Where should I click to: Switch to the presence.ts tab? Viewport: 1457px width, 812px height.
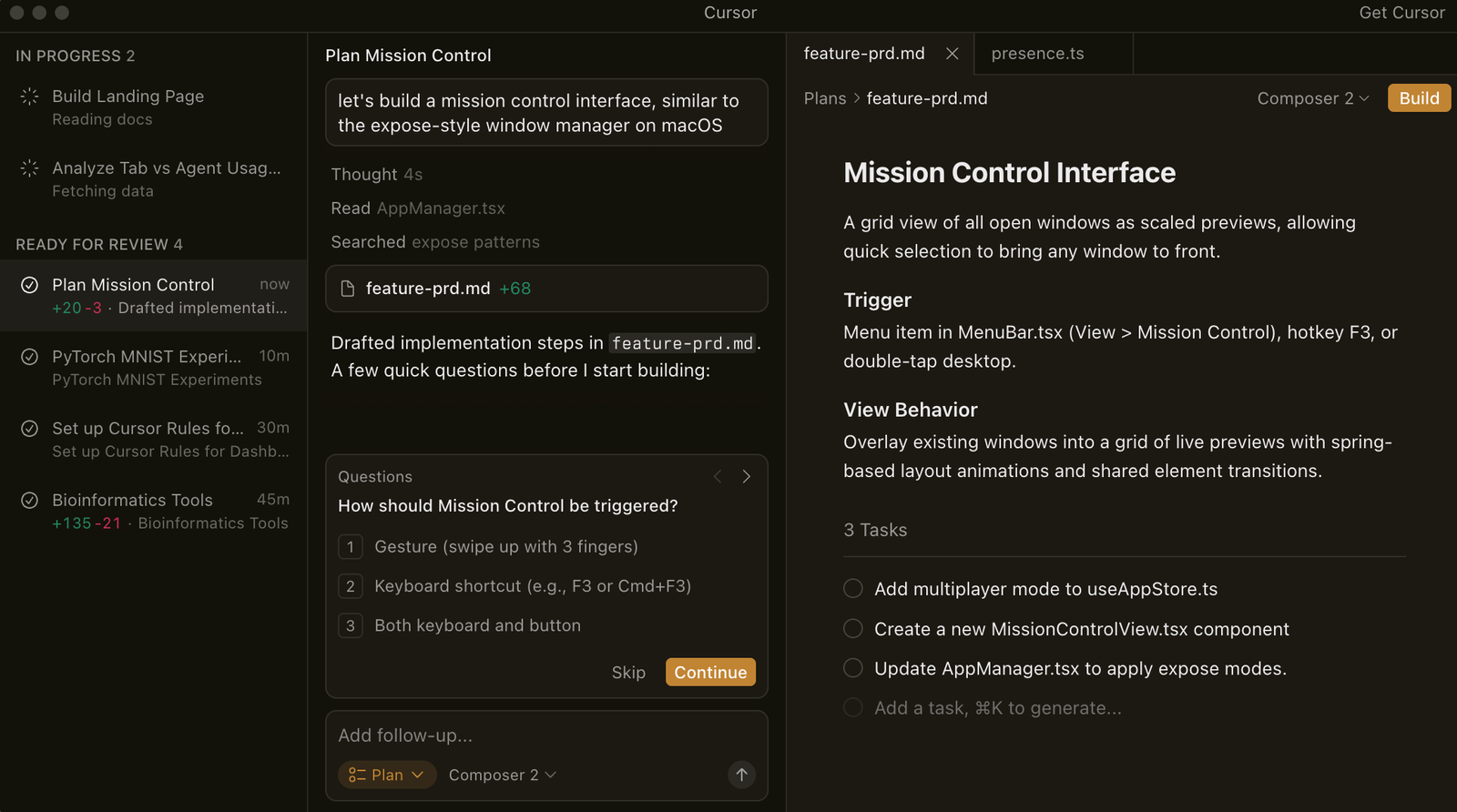coord(1037,54)
